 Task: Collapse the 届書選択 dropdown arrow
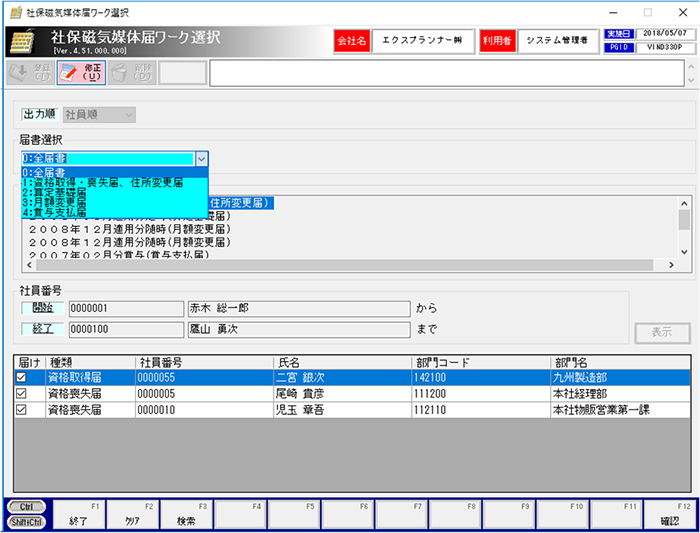click(201, 158)
